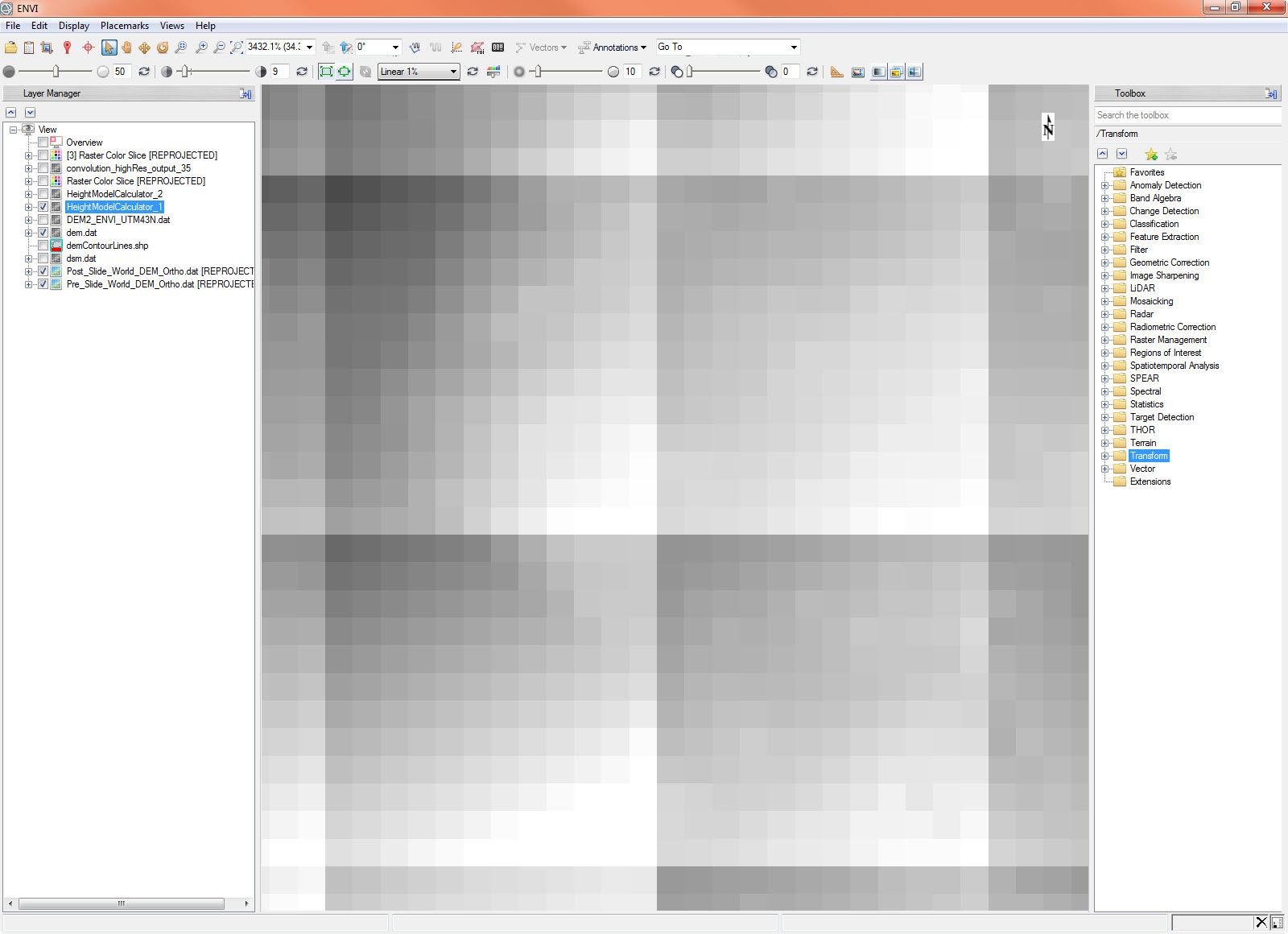Enable the demContourLines.shp layer checkbox
The height and width of the screenshot is (934, 1288).
[43, 246]
